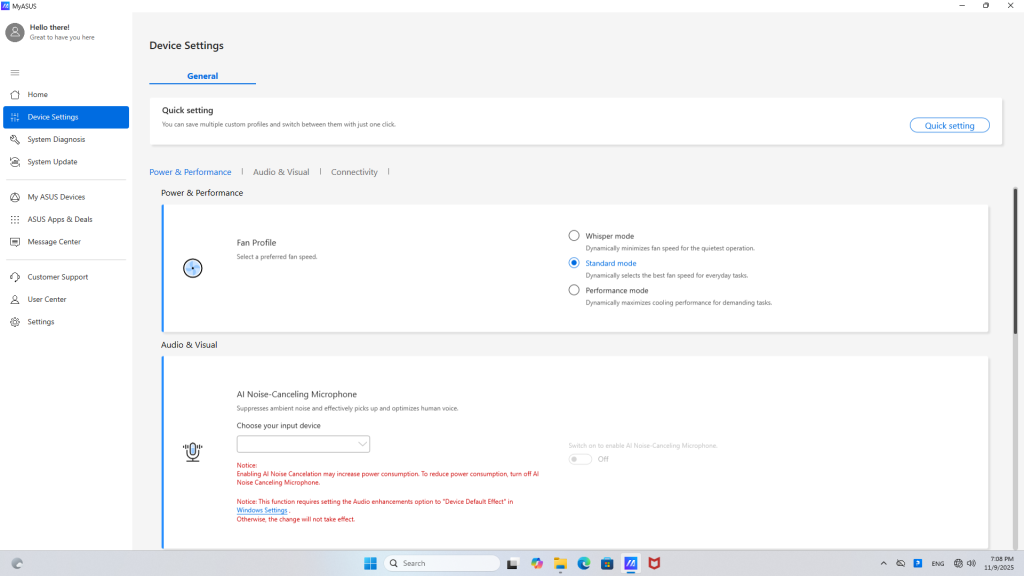
Task: Select Performance mode fan profile
Action: (x=574, y=290)
